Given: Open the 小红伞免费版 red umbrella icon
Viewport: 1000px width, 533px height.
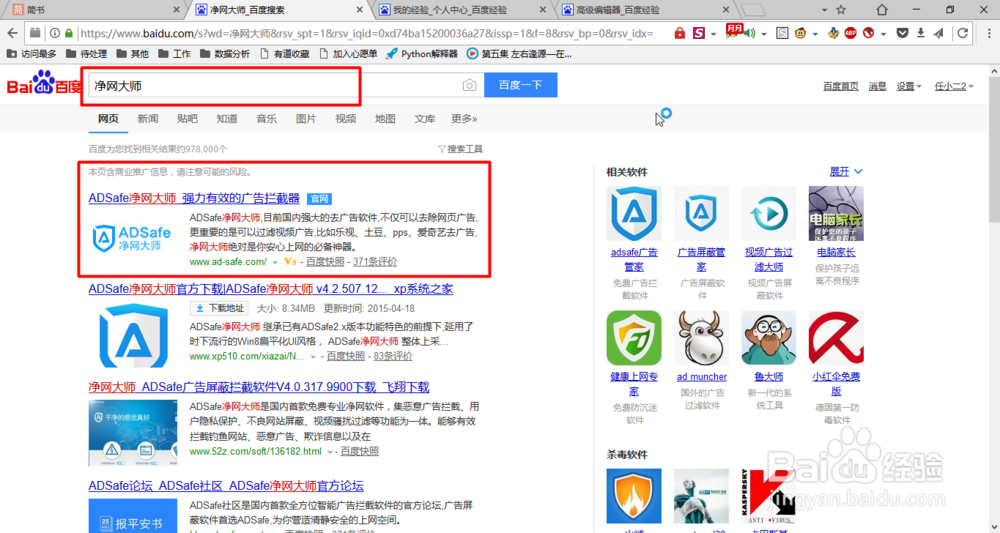Looking at the screenshot, I should click(836, 338).
